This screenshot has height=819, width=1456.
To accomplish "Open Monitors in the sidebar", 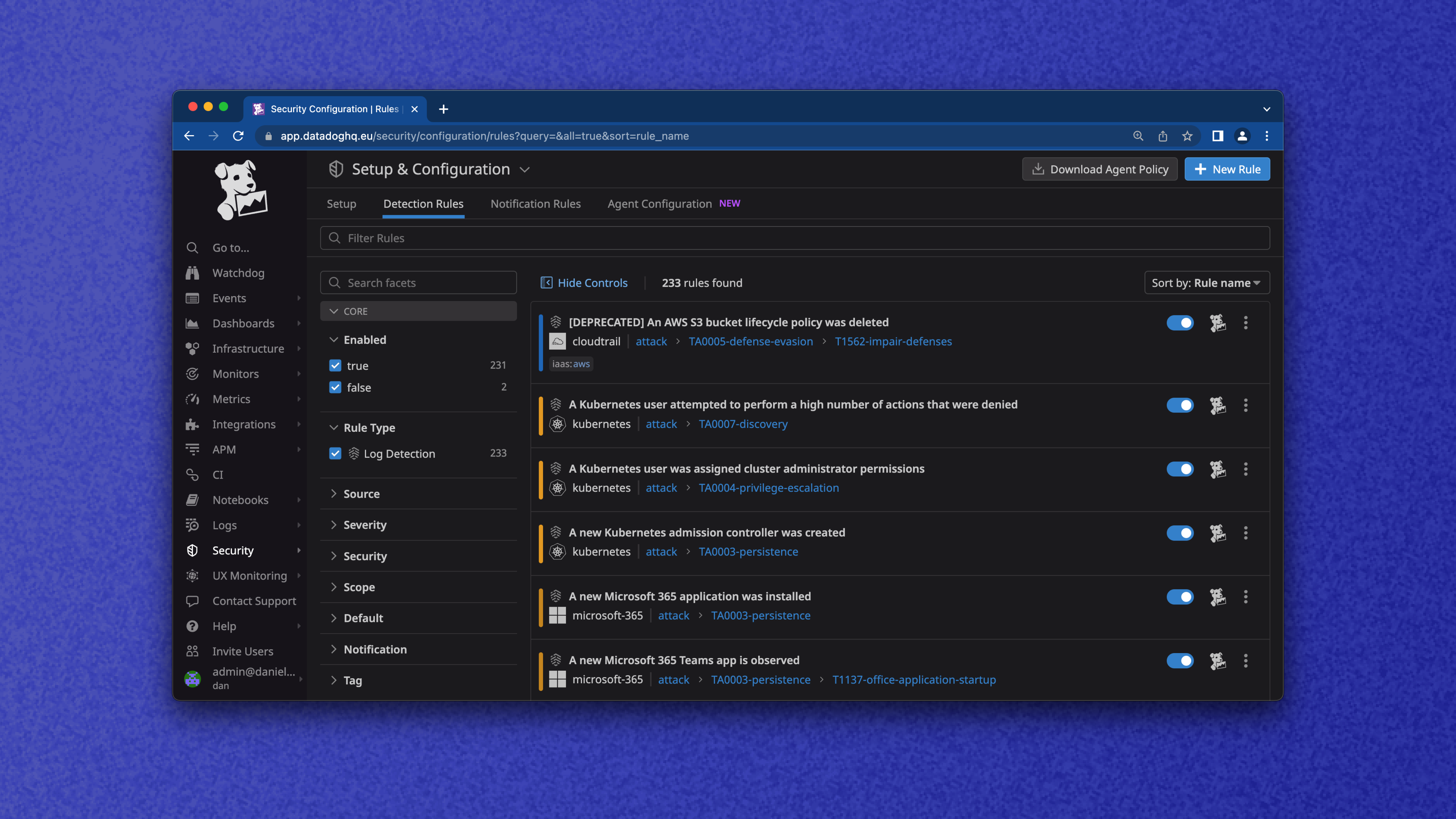I will [x=235, y=374].
